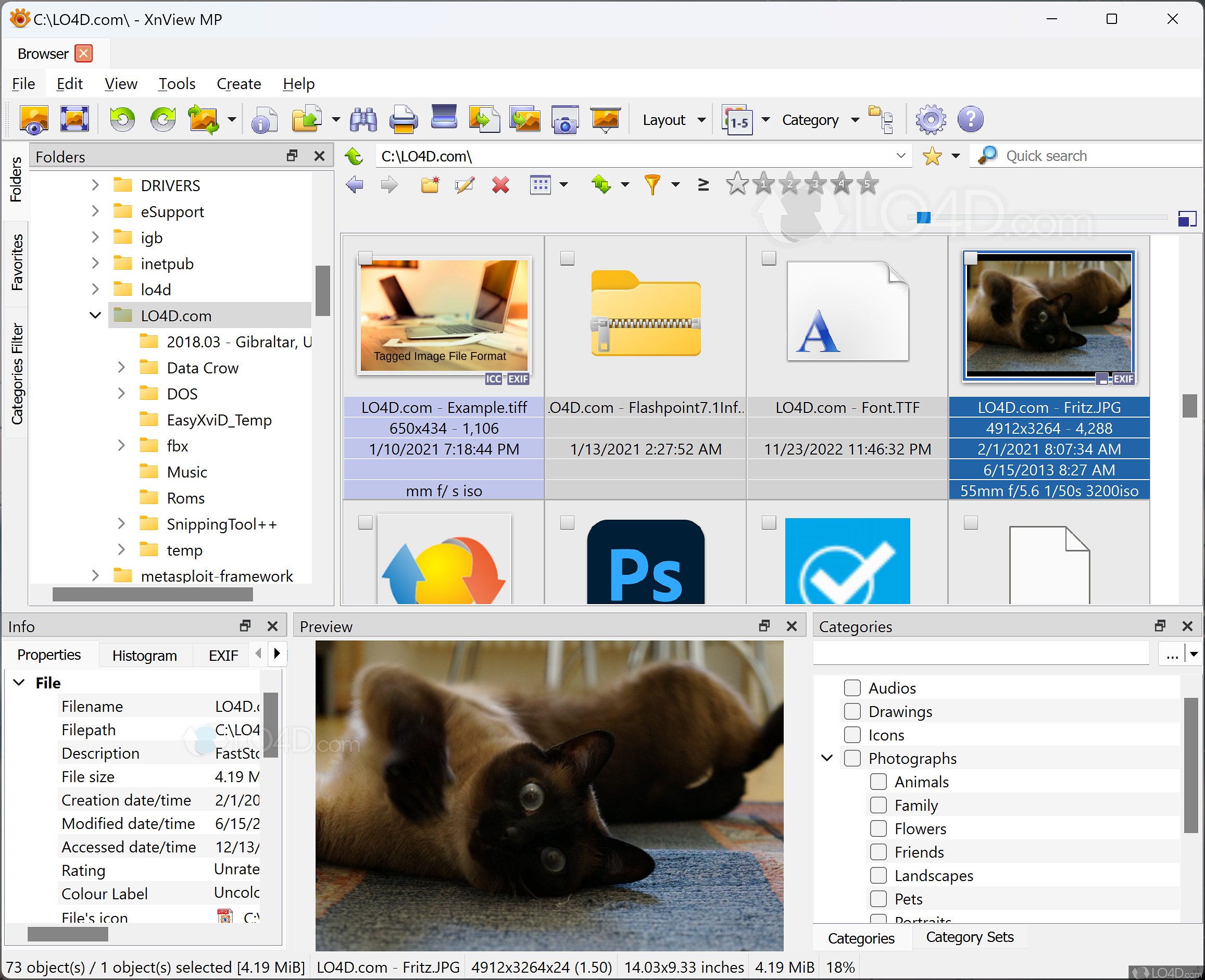Open file properties info icon
Viewport: 1205px width, 980px height.
[264, 120]
